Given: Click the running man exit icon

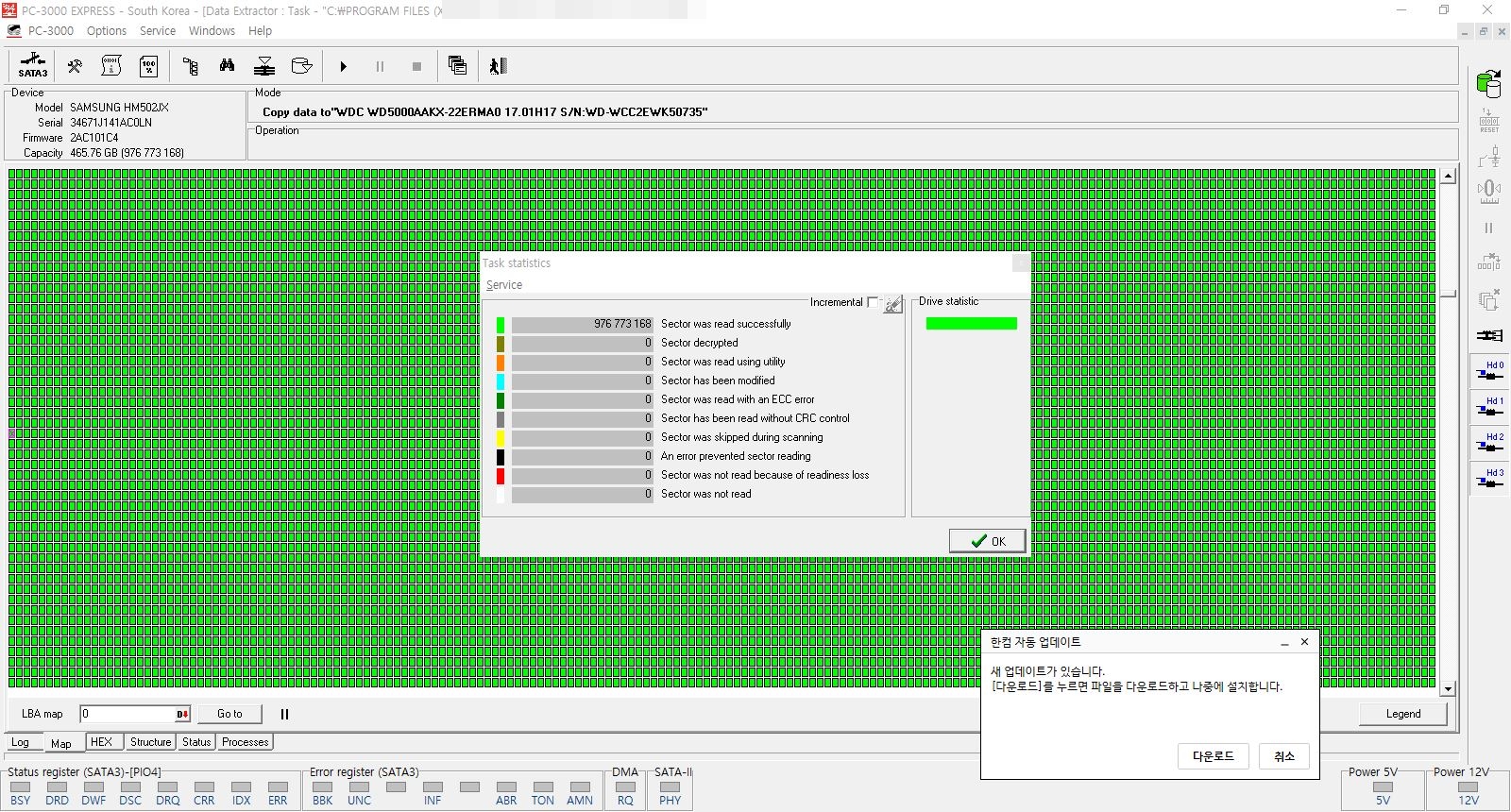Looking at the screenshot, I should click(499, 66).
